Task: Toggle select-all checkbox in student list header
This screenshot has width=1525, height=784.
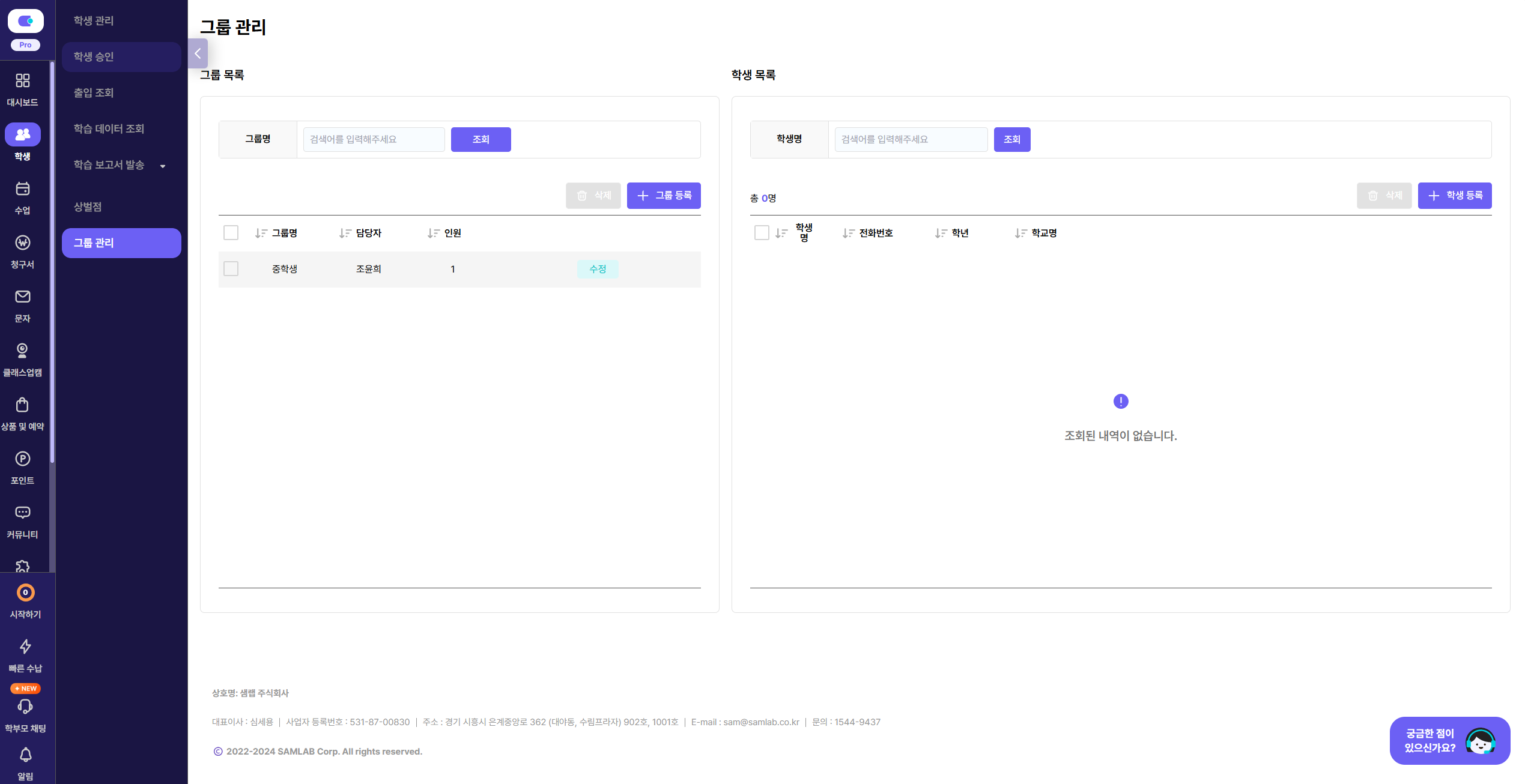Action: (x=761, y=233)
